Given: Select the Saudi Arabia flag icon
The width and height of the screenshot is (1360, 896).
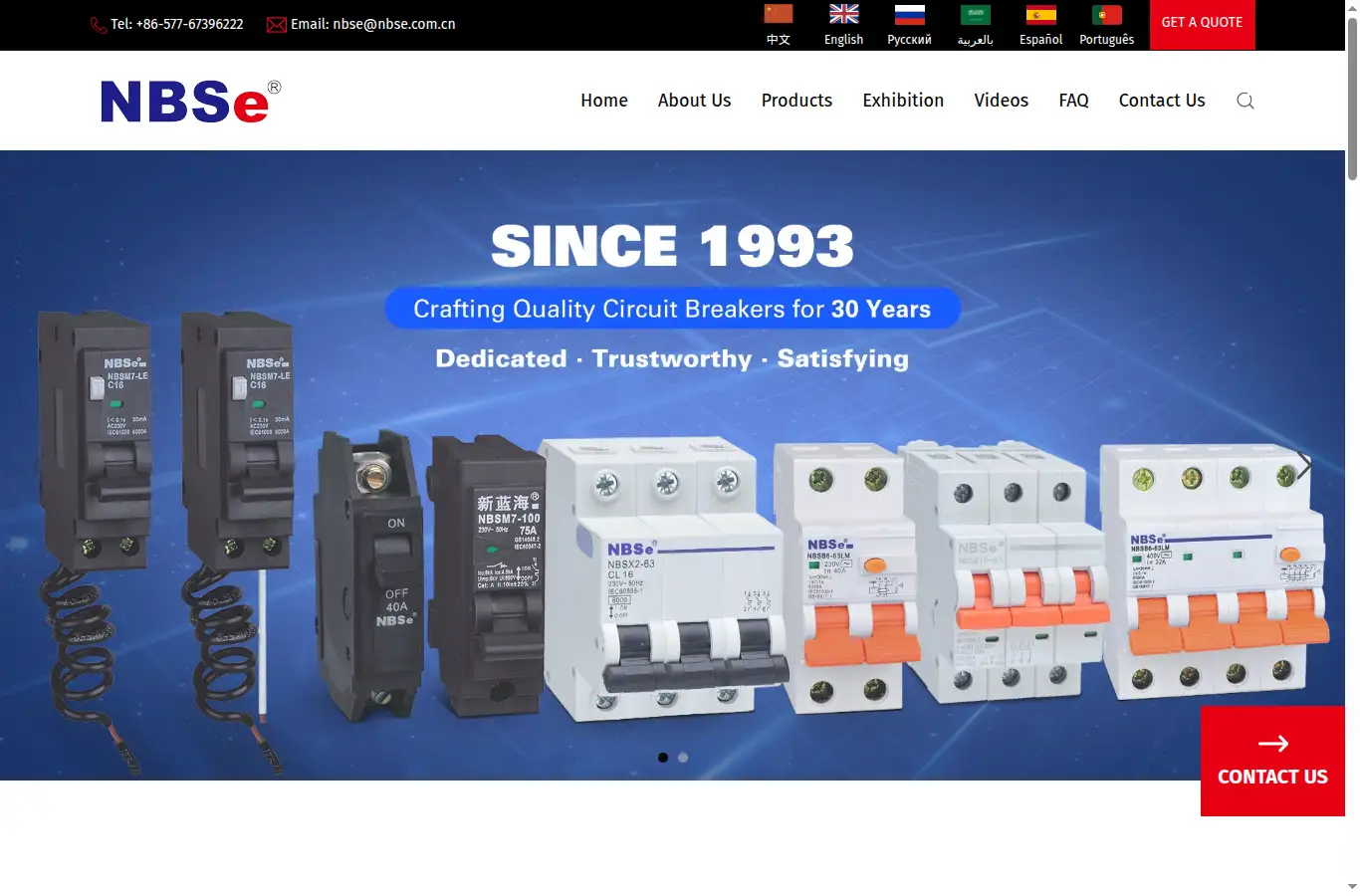Looking at the screenshot, I should 976,14.
